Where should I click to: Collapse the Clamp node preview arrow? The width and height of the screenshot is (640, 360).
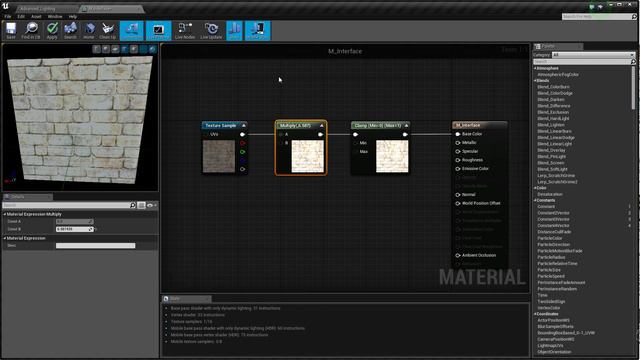coord(406,125)
